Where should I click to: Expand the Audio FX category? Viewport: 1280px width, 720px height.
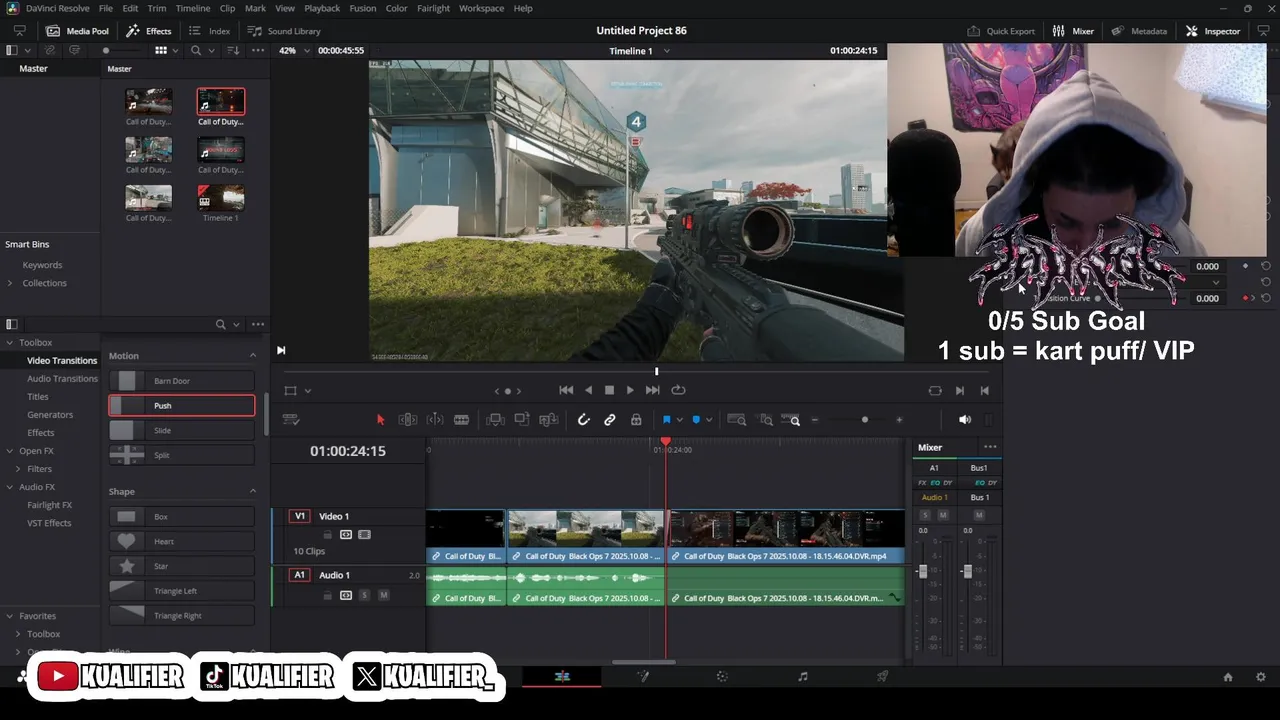(x=10, y=487)
